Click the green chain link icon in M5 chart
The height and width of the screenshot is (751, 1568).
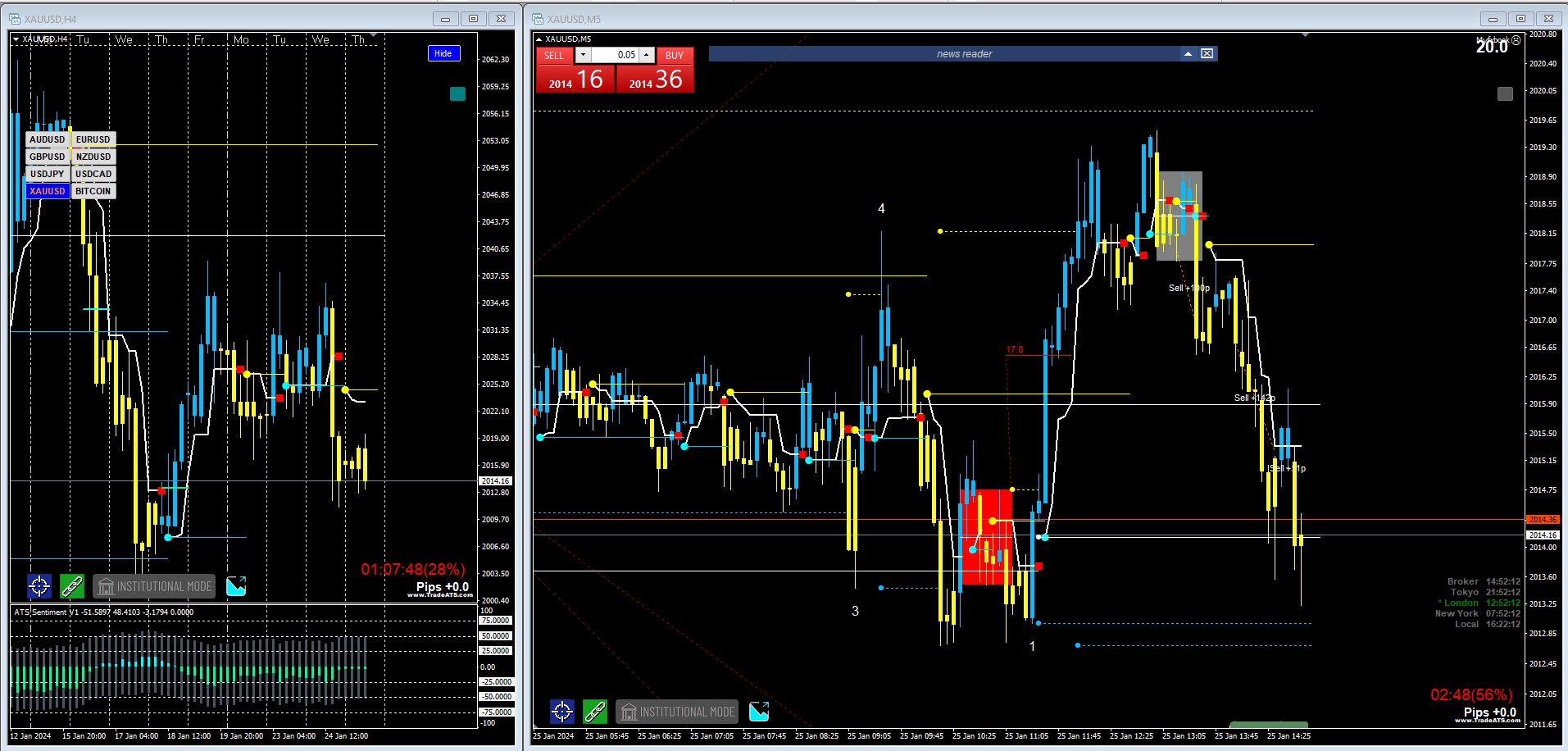(595, 712)
